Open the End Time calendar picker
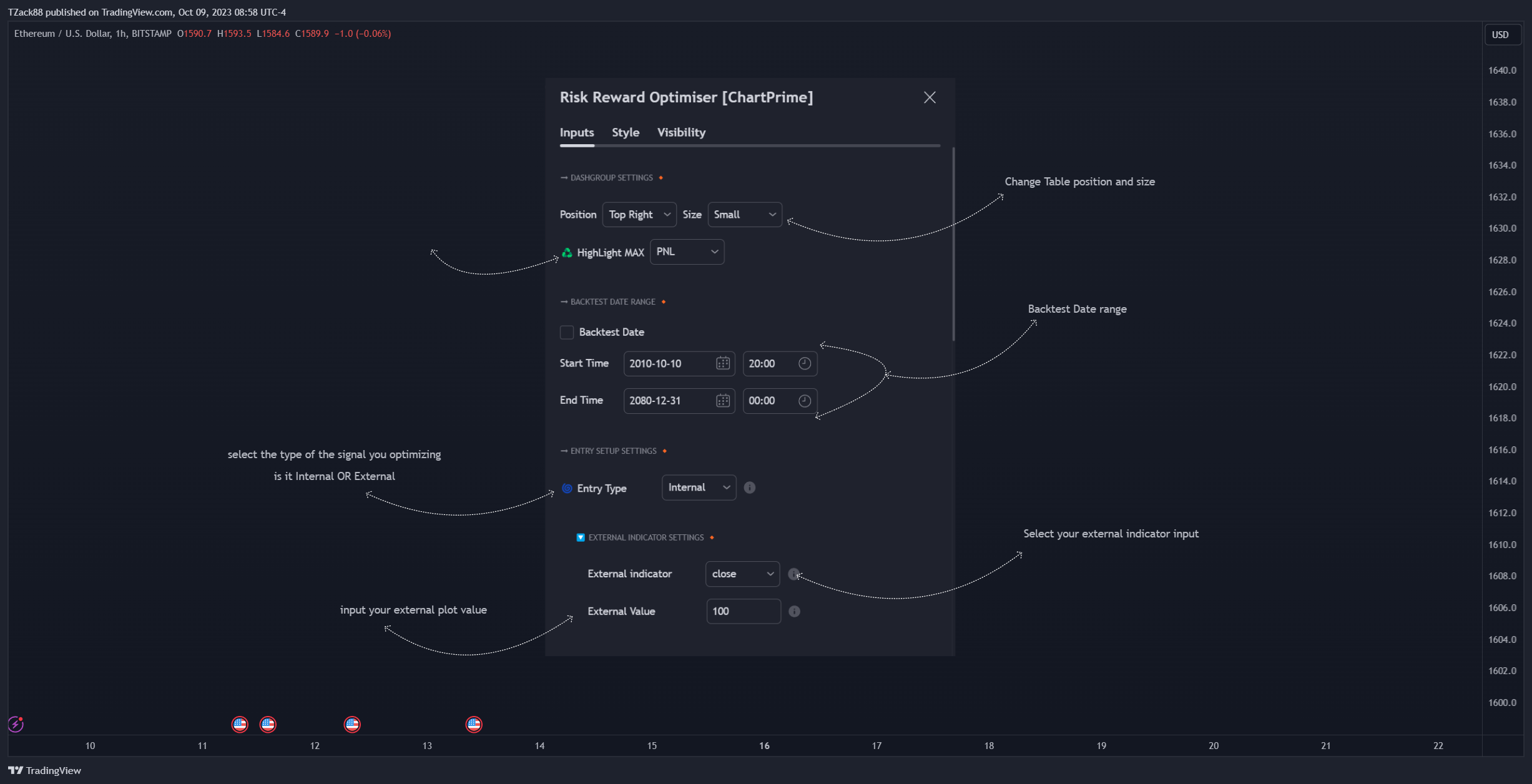 pos(722,401)
